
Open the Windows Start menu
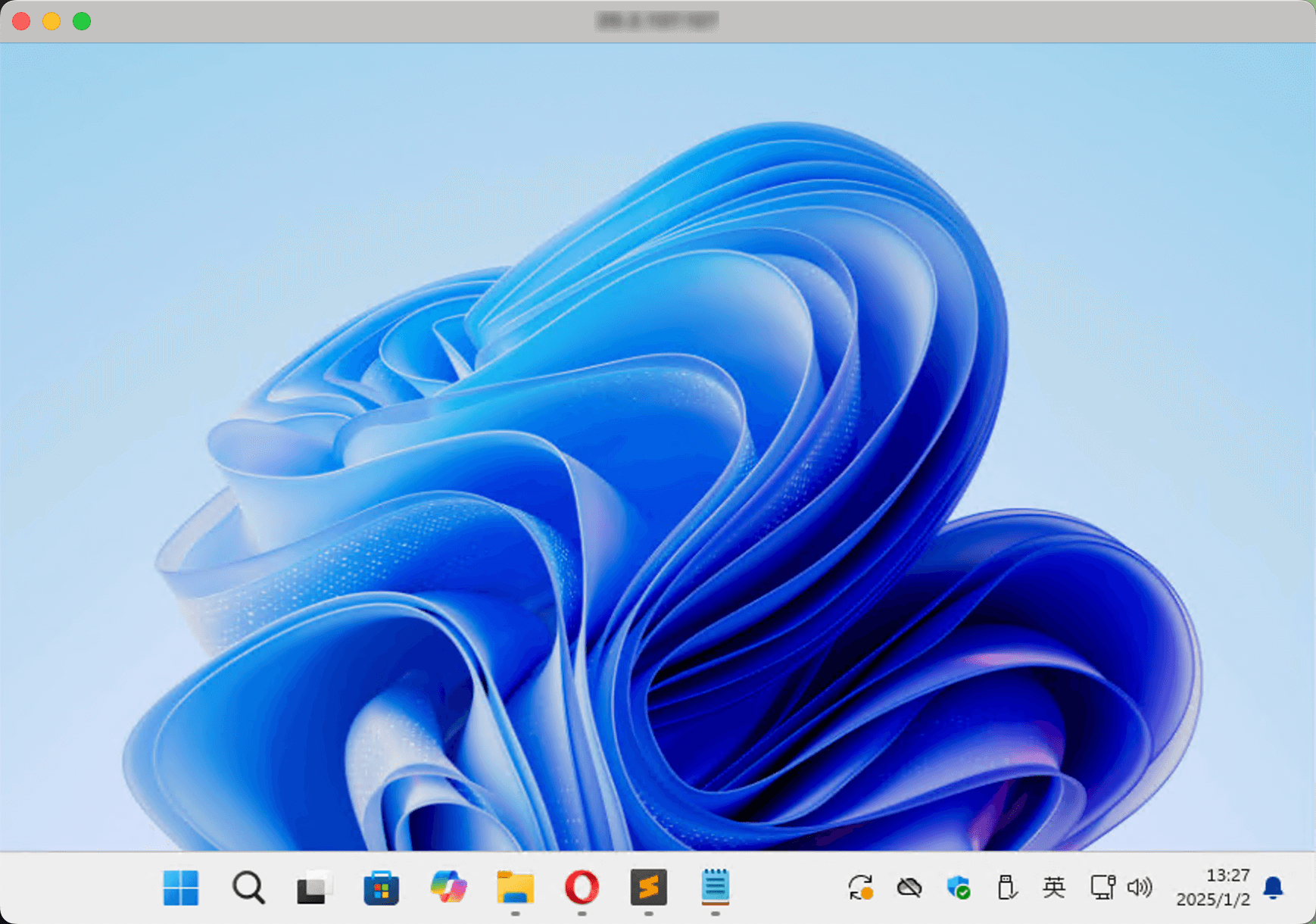pos(181,887)
